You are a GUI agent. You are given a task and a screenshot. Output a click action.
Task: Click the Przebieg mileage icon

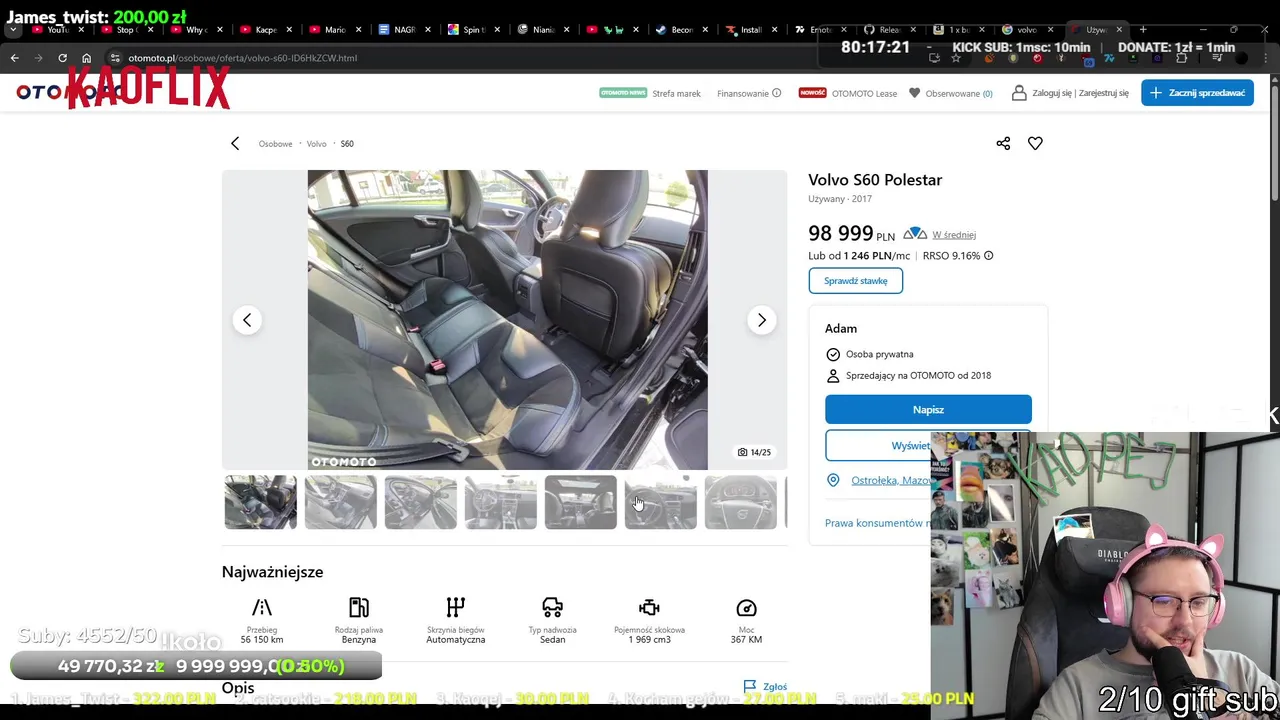pyautogui.click(x=262, y=608)
